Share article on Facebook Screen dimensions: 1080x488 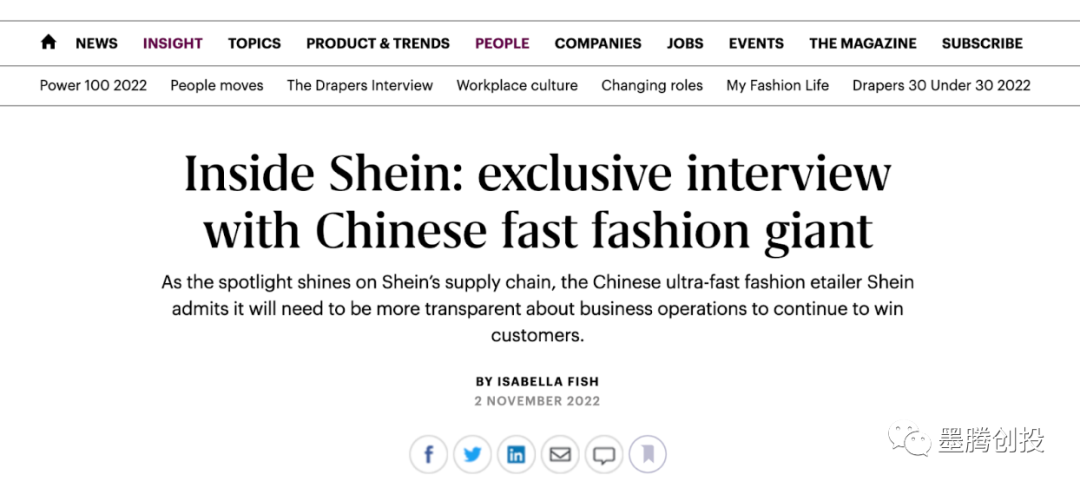point(429,455)
